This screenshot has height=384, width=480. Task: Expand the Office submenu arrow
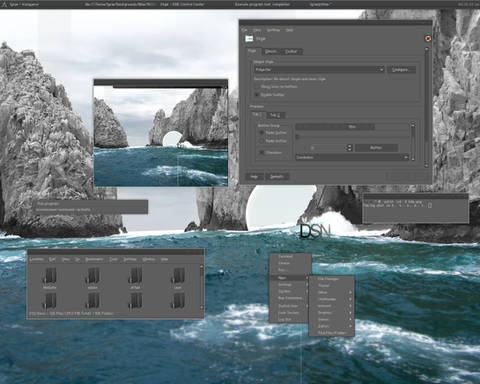coord(350,292)
